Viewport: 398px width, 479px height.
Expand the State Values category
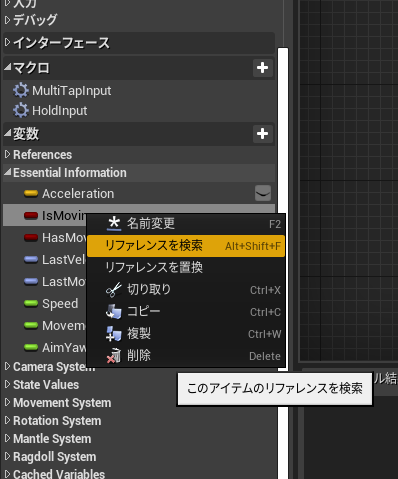(7, 385)
